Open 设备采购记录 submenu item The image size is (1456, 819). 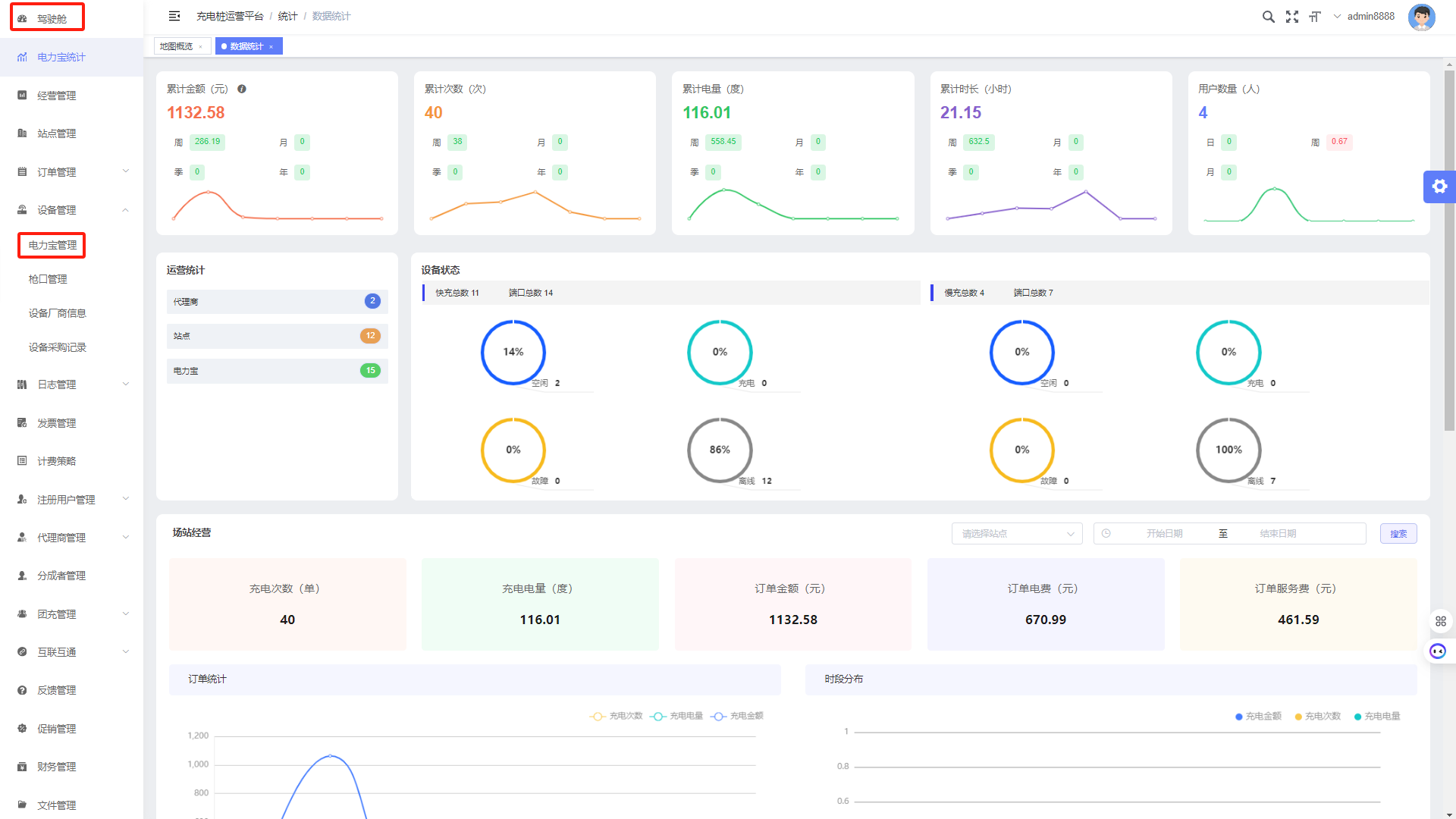[x=58, y=347]
